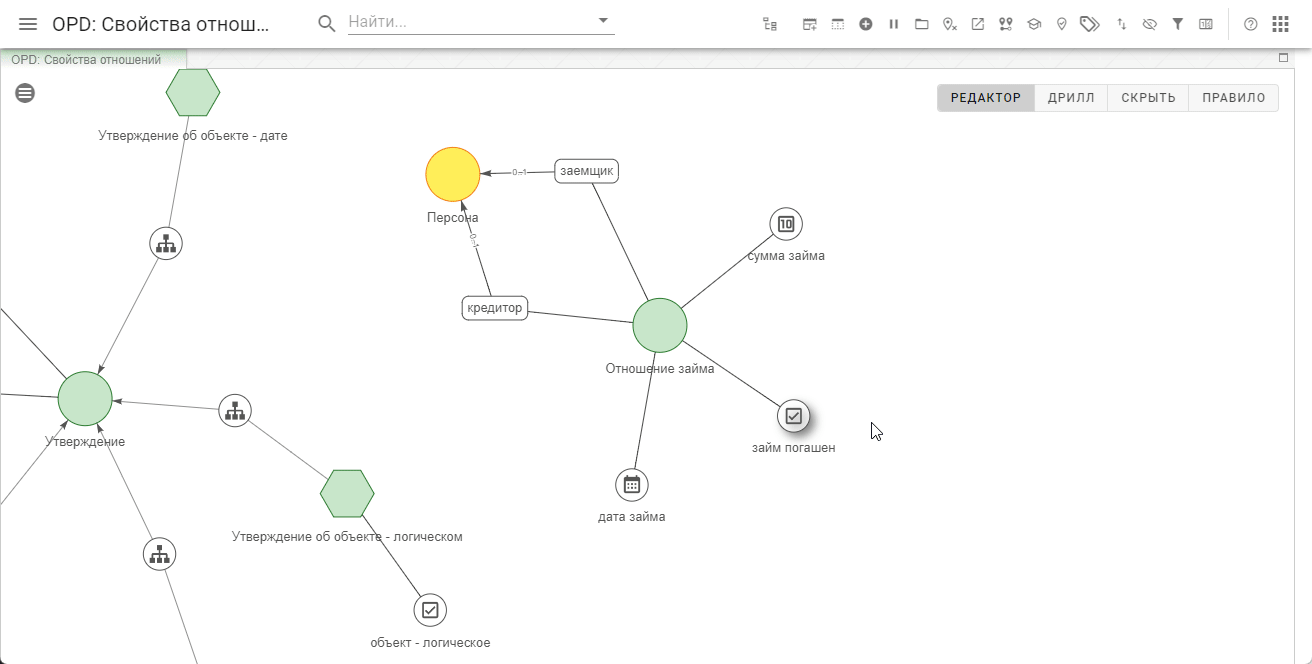Image resolution: width=1312 pixels, height=664 pixels.
Task: Open the hamburger main menu
Action: 28,24
